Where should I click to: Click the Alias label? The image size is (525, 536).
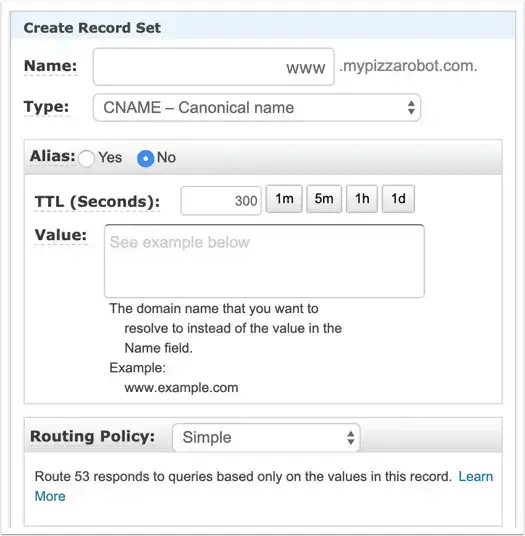coord(52,157)
